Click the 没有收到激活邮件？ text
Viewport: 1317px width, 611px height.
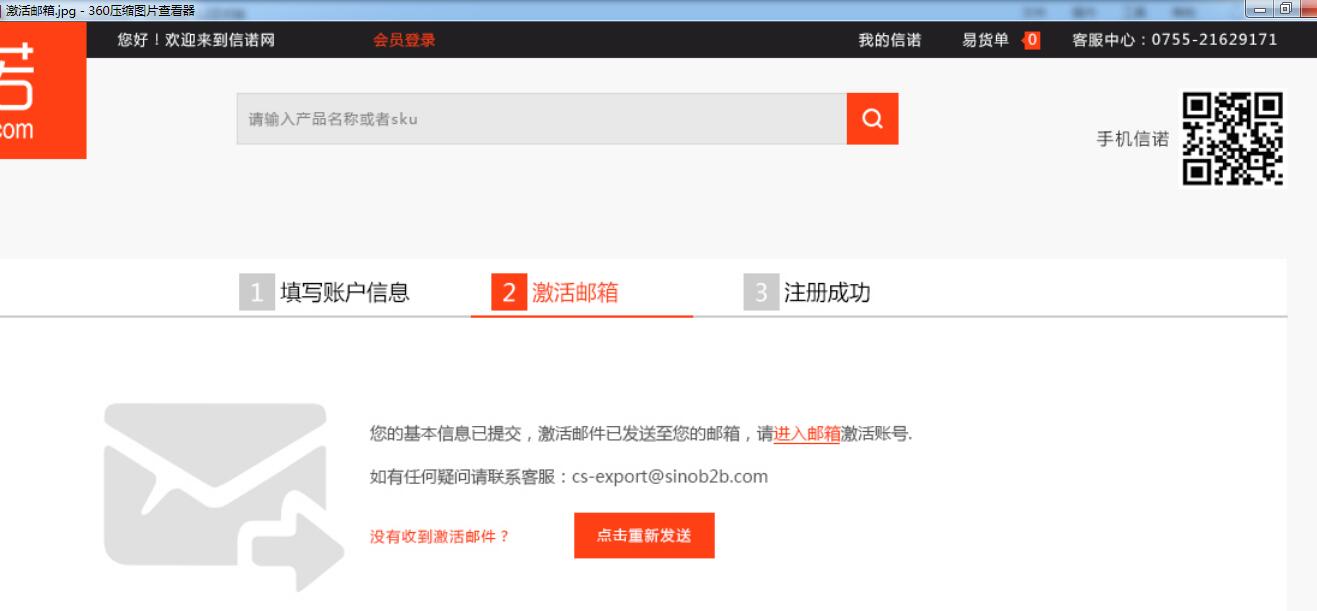[x=440, y=537]
